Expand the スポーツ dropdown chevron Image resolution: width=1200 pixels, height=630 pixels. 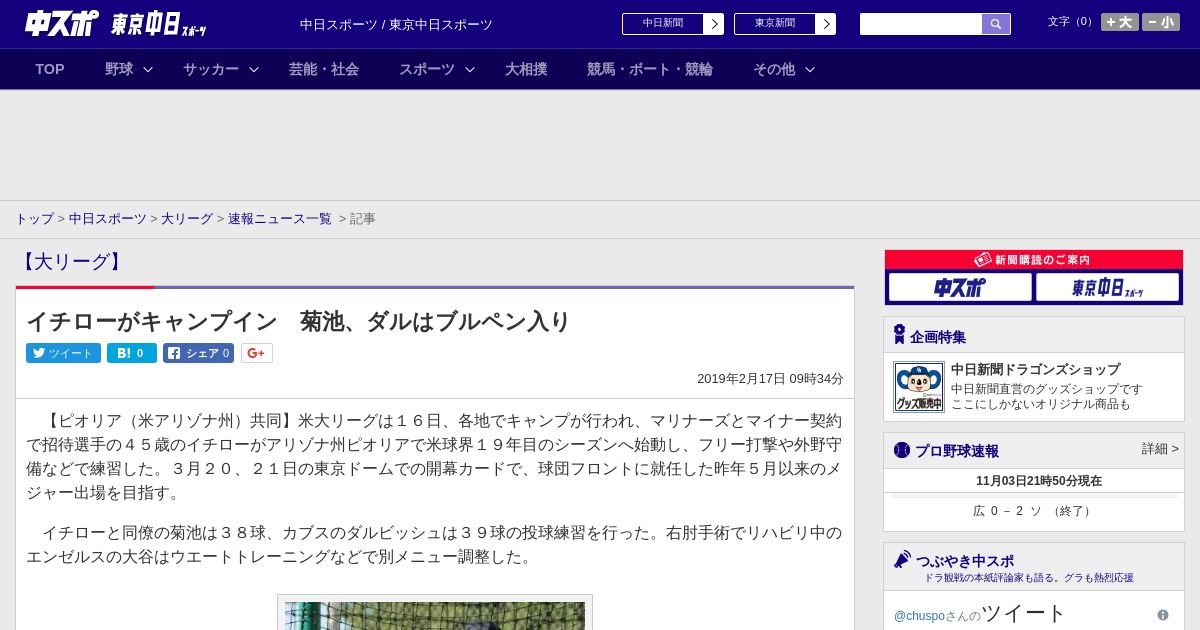470,69
